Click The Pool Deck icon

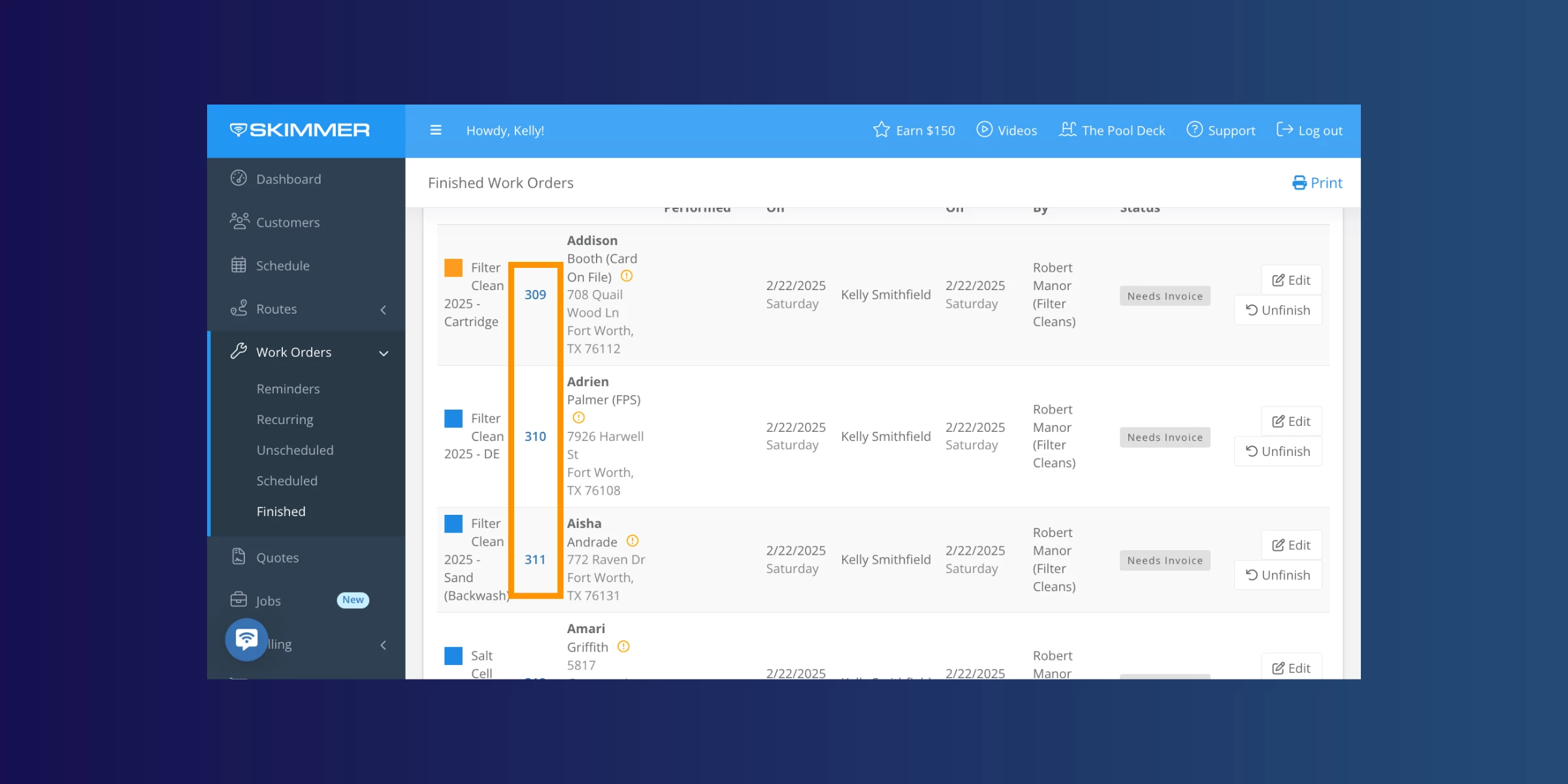[1068, 130]
